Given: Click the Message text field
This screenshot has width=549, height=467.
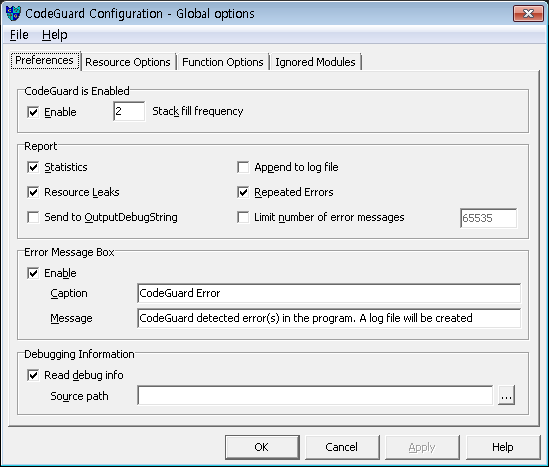Looking at the screenshot, I should coord(329,318).
